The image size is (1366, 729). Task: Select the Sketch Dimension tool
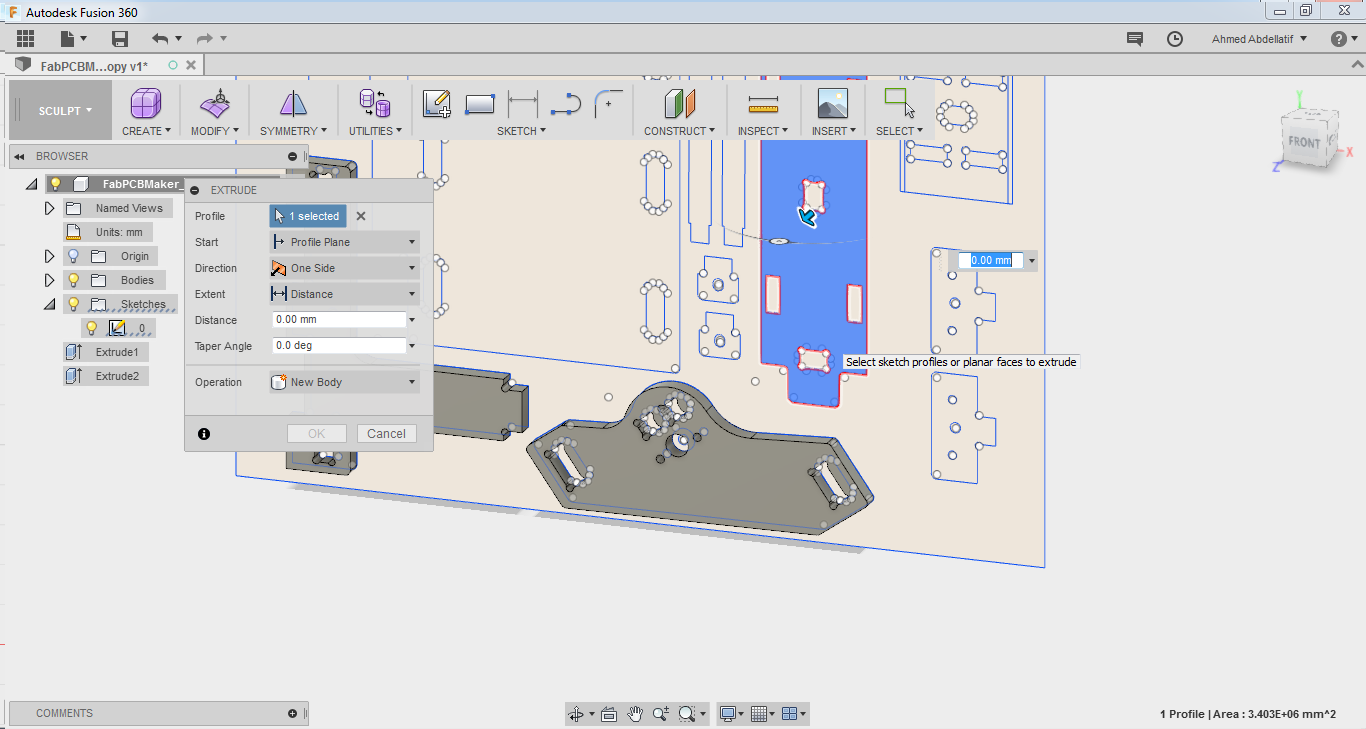point(523,102)
